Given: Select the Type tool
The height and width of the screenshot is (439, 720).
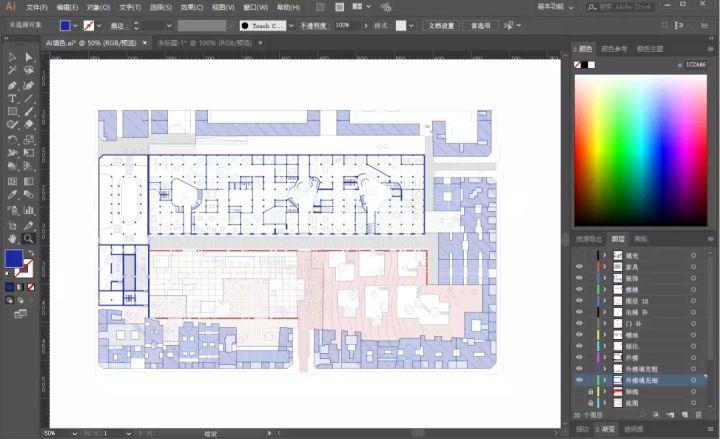Looking at the screenshot, I should (x=12, y=98).
